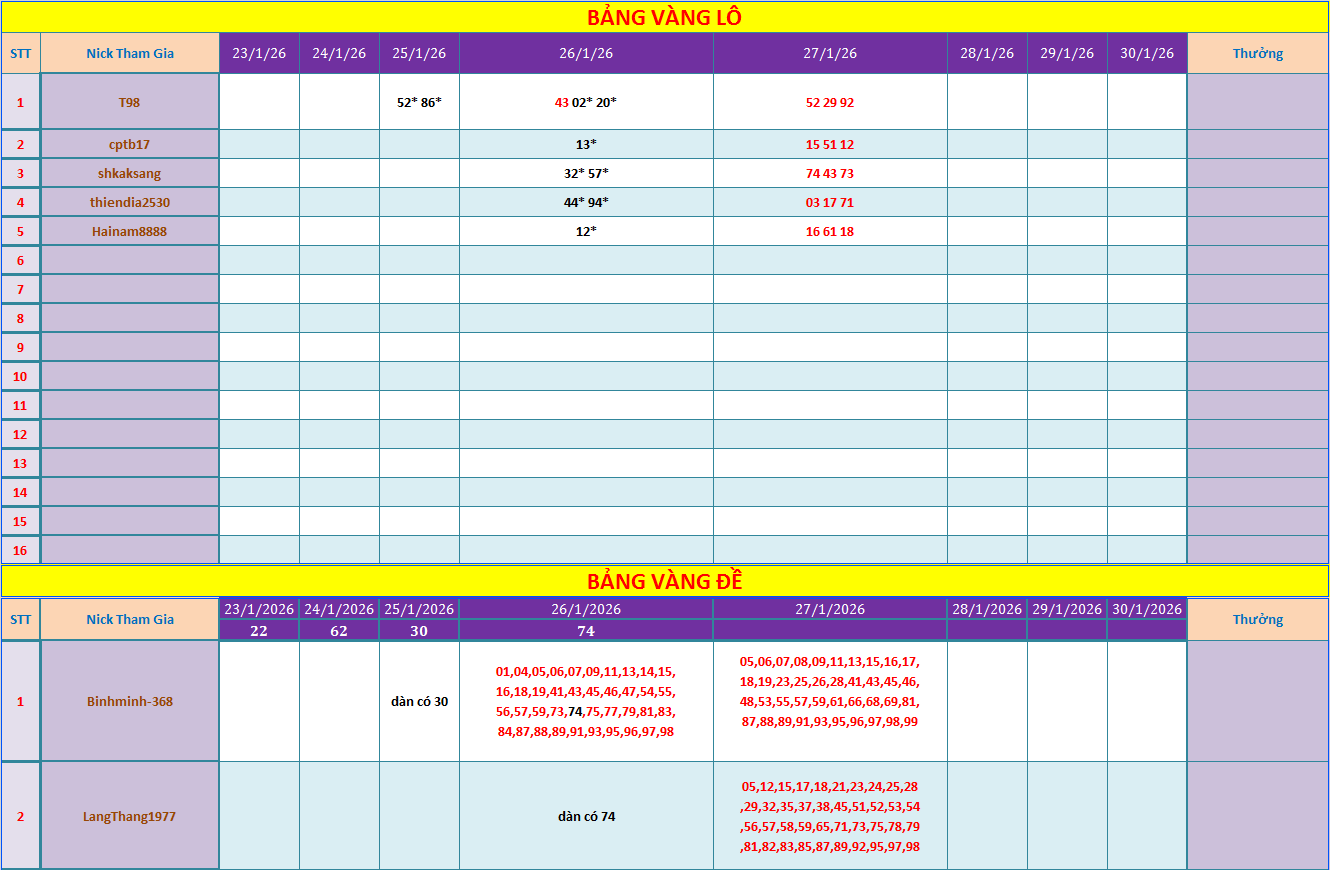Select the "03 17 71" cell for thiendia2530
The width and height of the screenshot is (1330, 870).
click(x=830, y=202)
